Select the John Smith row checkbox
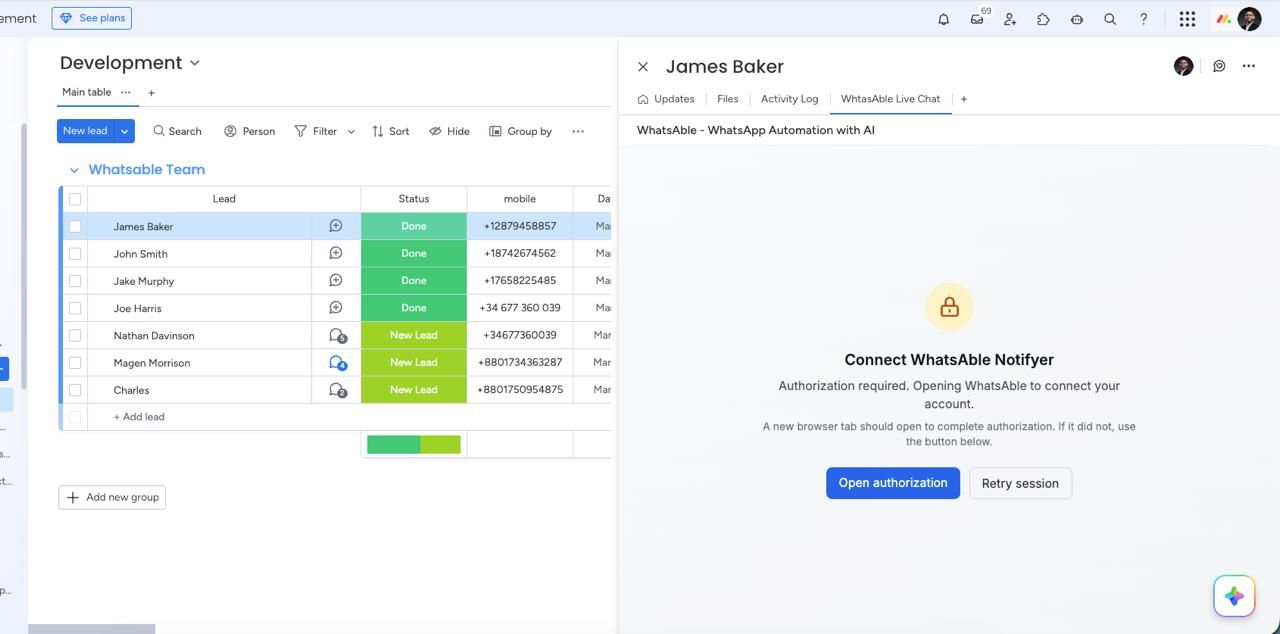This screenshot has height=634, width=1280. [x=75, y=254]
